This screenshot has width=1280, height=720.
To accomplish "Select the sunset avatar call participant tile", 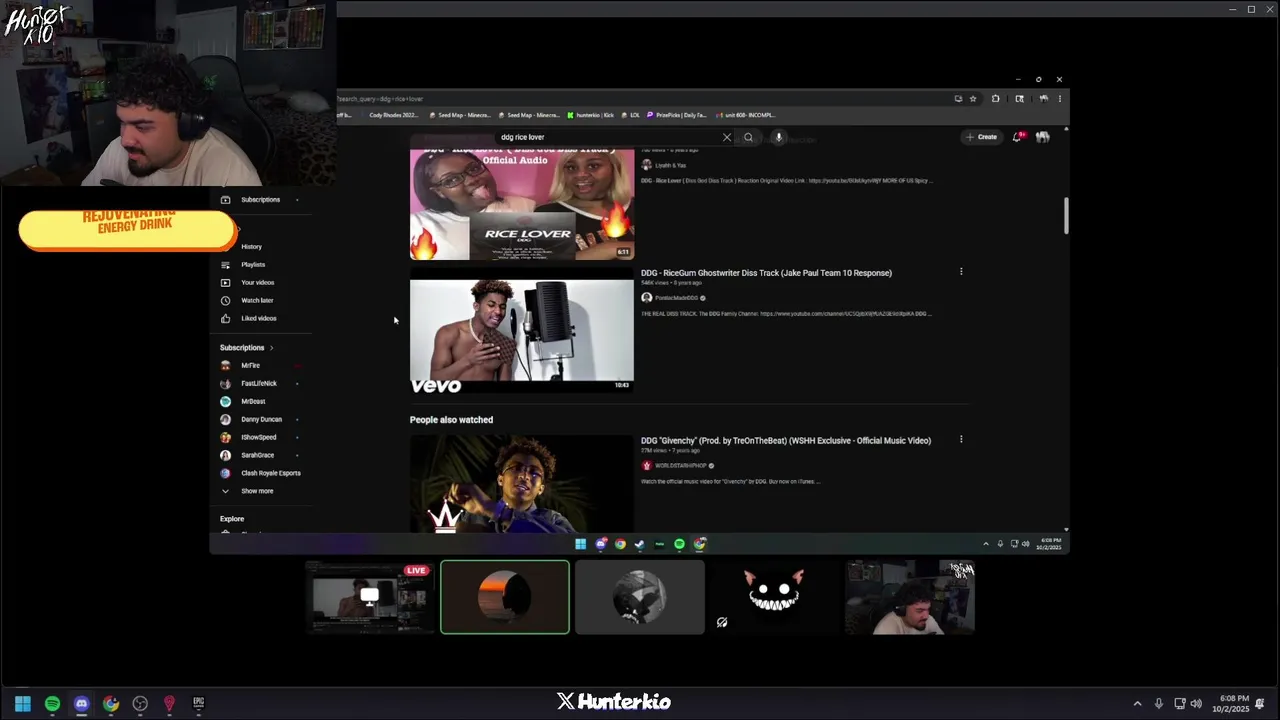I will (505, 598).
